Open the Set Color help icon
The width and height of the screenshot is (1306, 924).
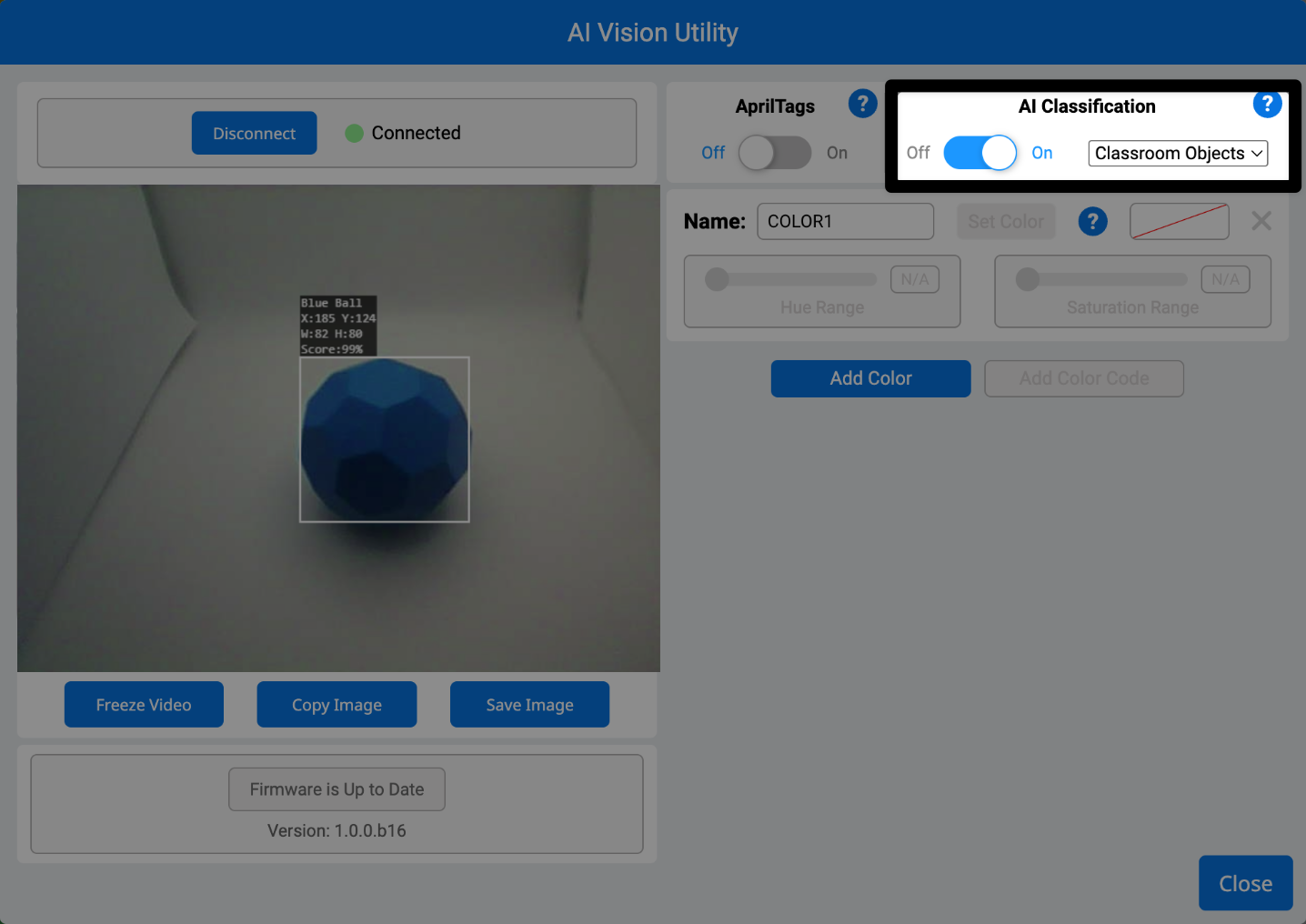(x=1092, y=221)
